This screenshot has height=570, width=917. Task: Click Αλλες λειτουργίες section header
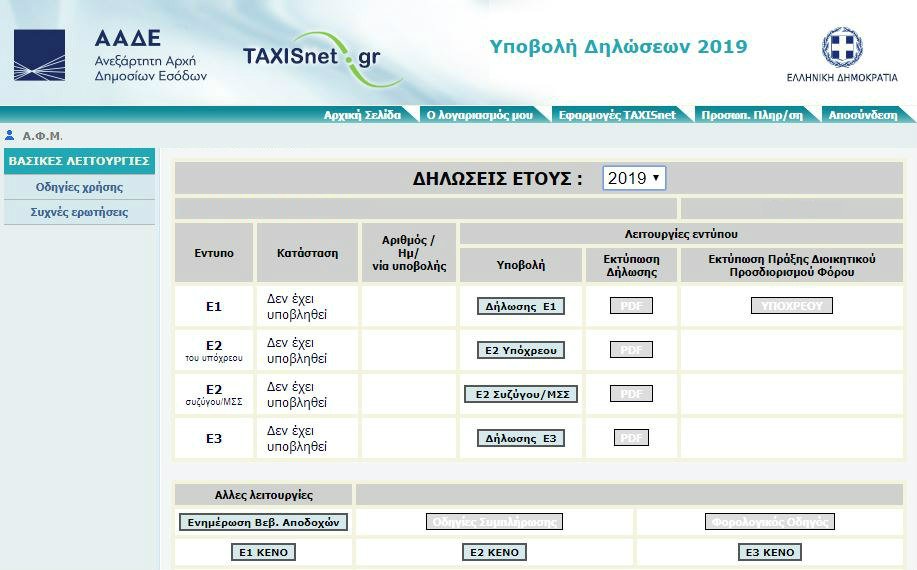263,495
